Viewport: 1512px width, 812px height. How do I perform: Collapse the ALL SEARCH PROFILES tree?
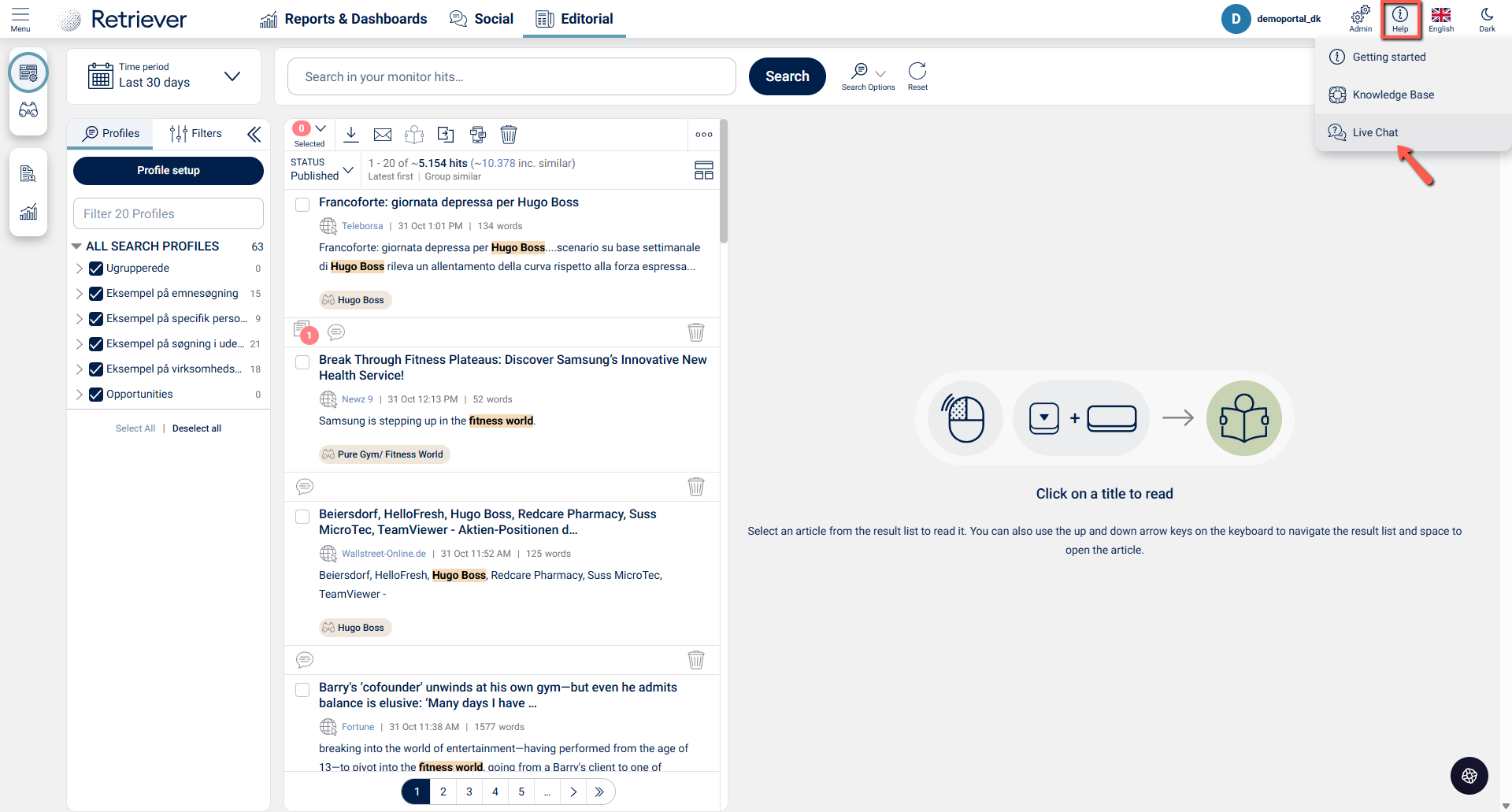coord(76,247)
